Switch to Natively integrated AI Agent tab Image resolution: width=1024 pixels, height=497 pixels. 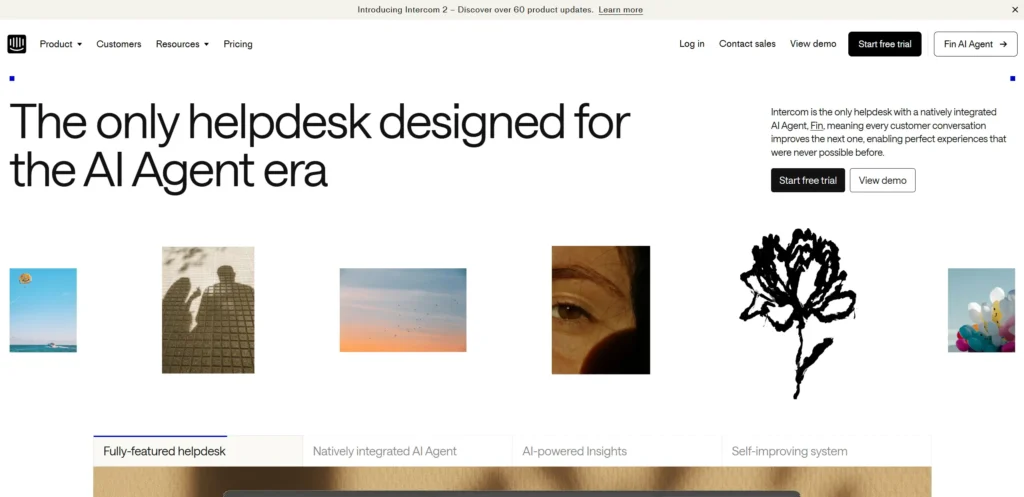point(408,451)
